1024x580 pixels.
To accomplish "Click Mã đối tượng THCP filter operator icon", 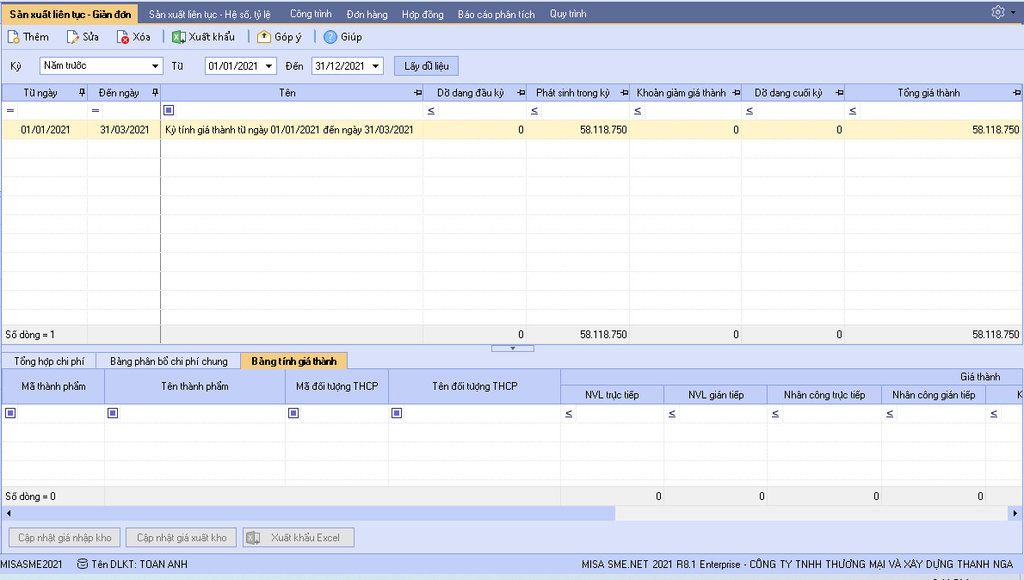I will click(293, 413).
